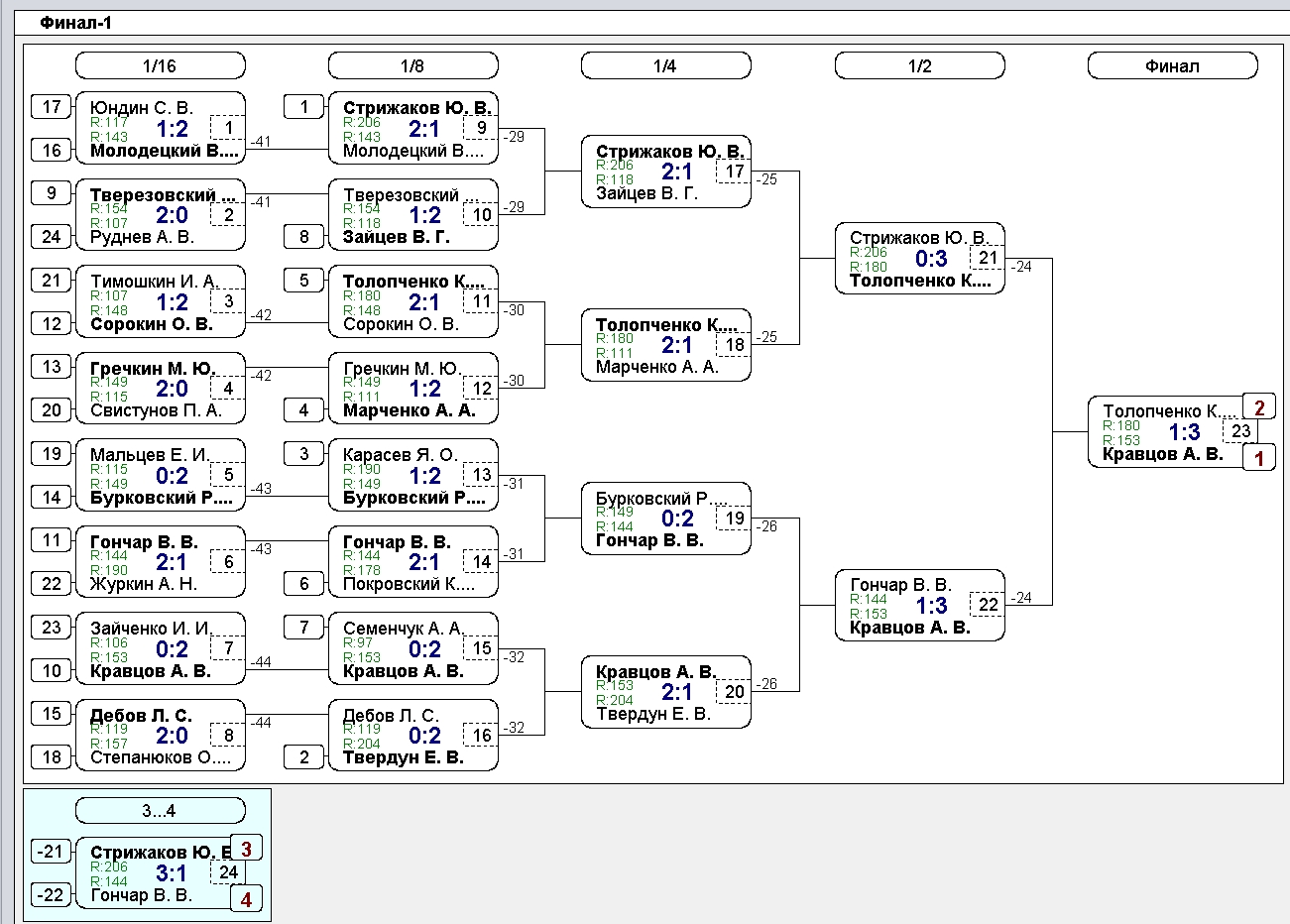Viewport: 1290px width, 924px height.
Task: Click seed box 11 beside Гончар
Action: tap(52, 540)
